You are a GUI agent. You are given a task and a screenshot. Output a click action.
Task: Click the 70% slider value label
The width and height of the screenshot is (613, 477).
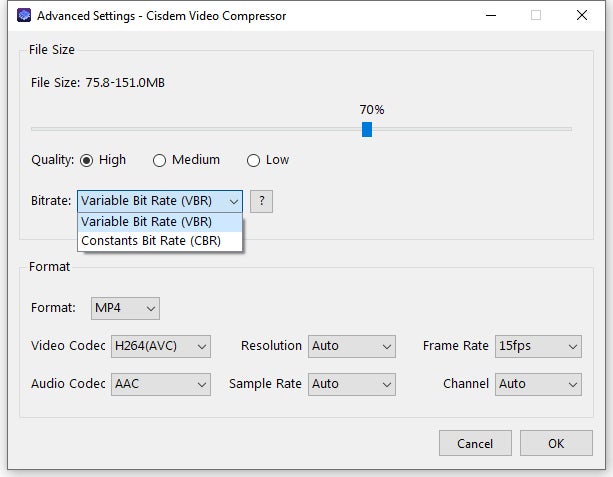tap(372, 109)
